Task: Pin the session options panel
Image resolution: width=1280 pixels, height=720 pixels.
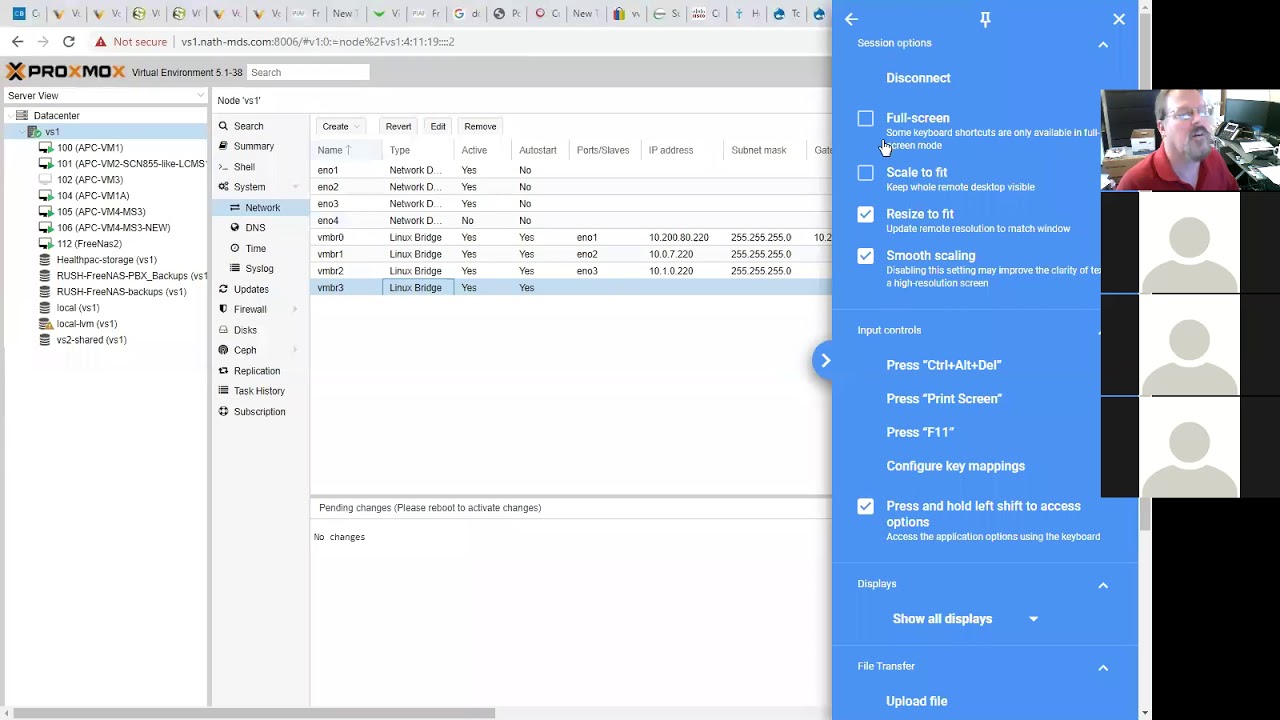Action: pyautogui.click(x=985, y=19)
